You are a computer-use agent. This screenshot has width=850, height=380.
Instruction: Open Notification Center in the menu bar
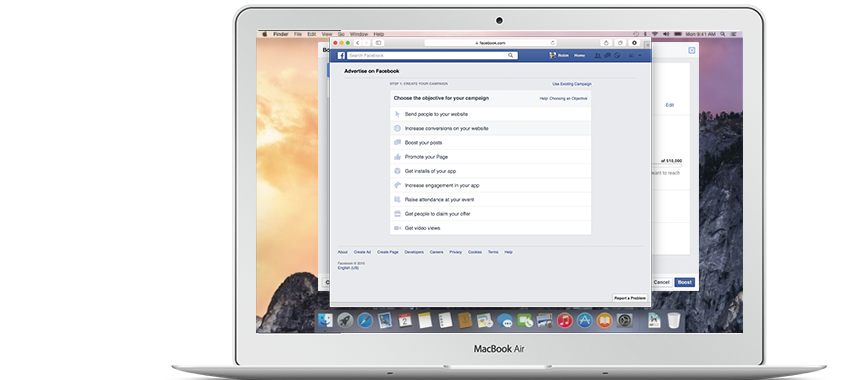click(734, 34)
